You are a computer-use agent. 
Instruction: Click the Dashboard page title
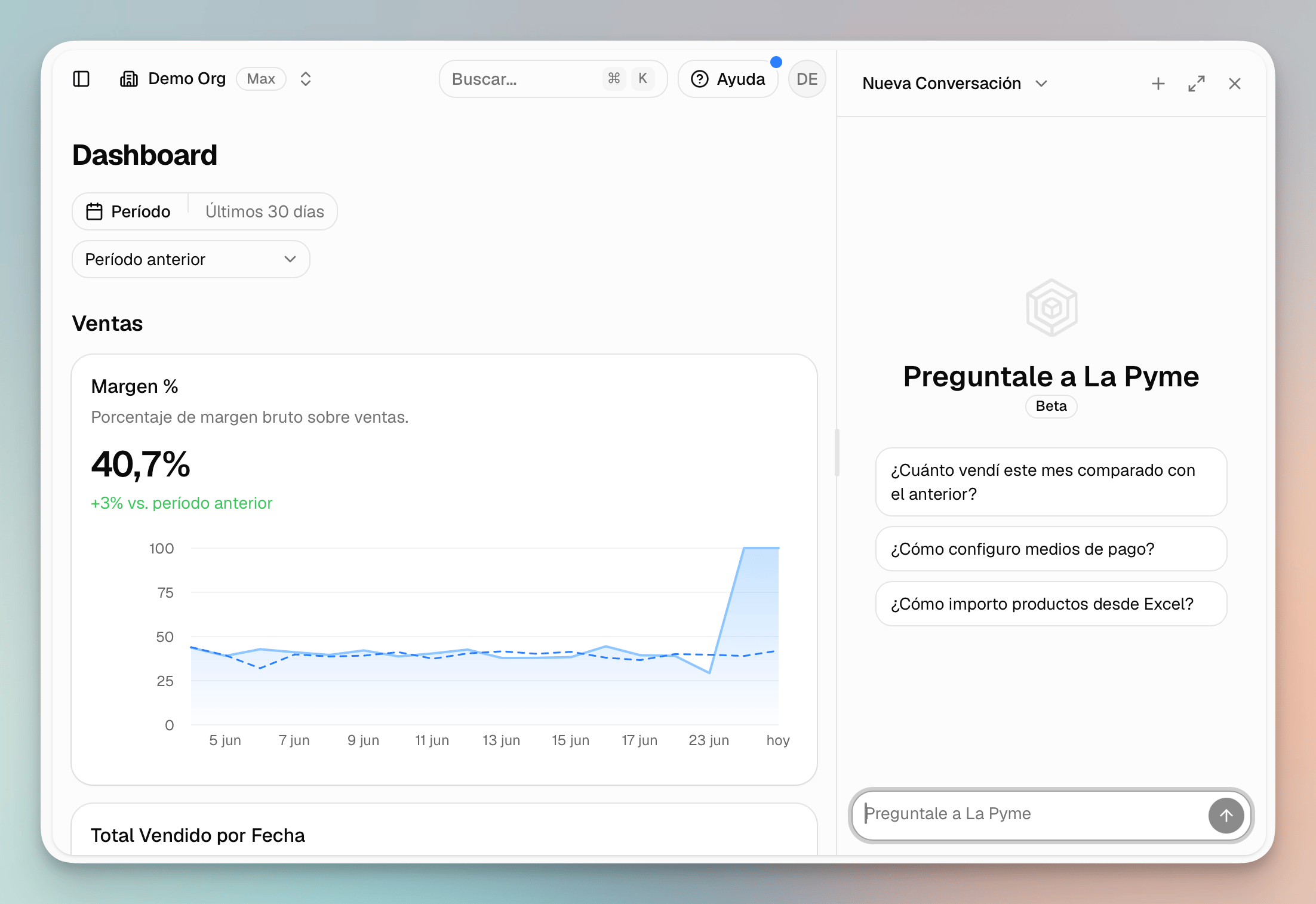[x=144, y=155]
